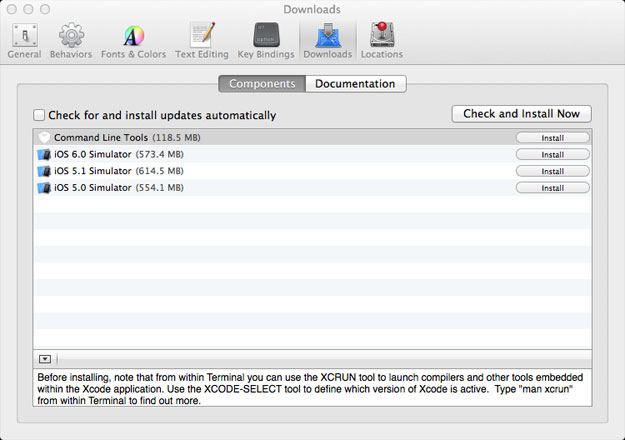Click the XCRUN description text
The image size is (625, 440).
pos(310,389)
